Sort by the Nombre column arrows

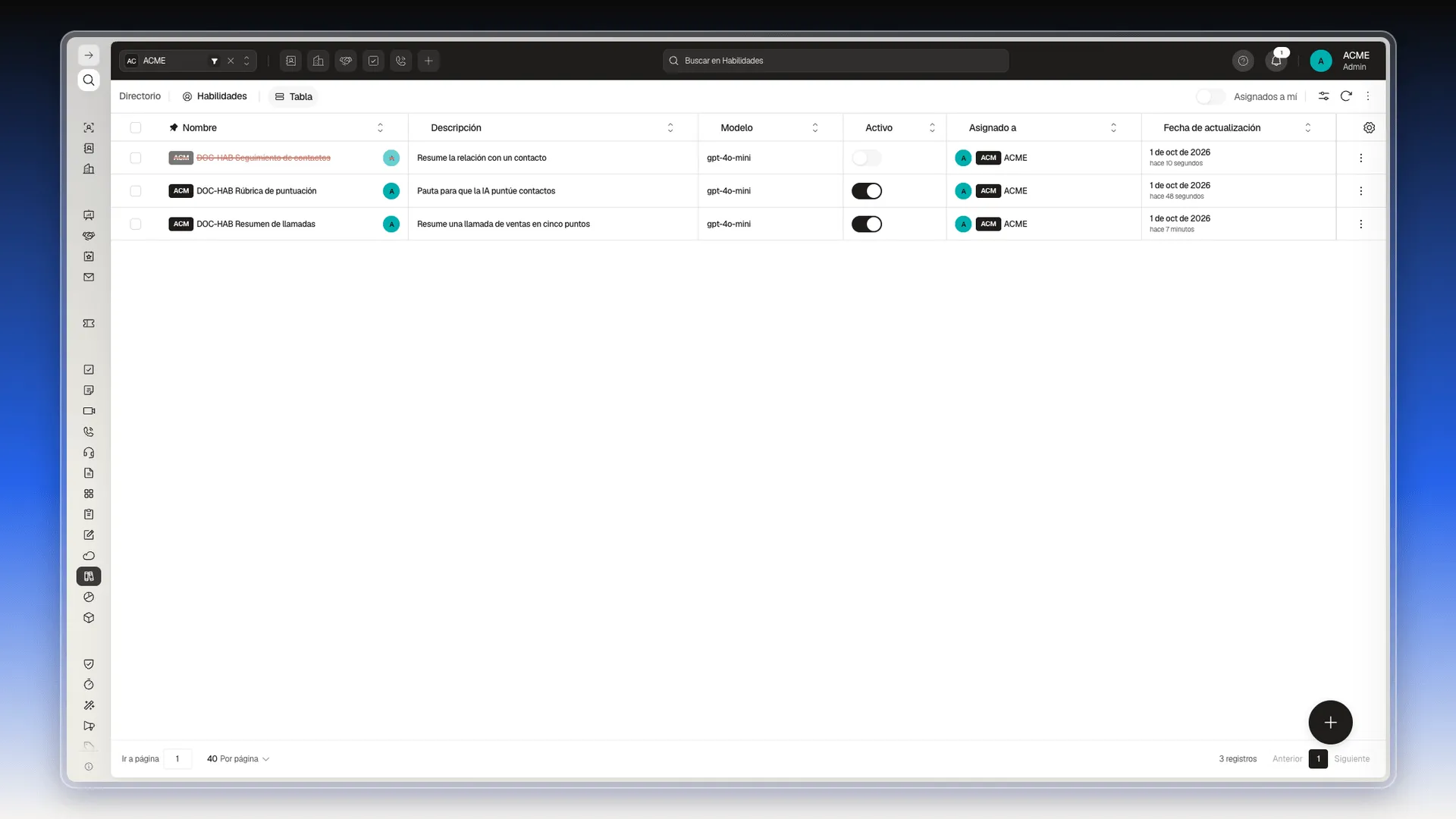click(x=380, y=127)
